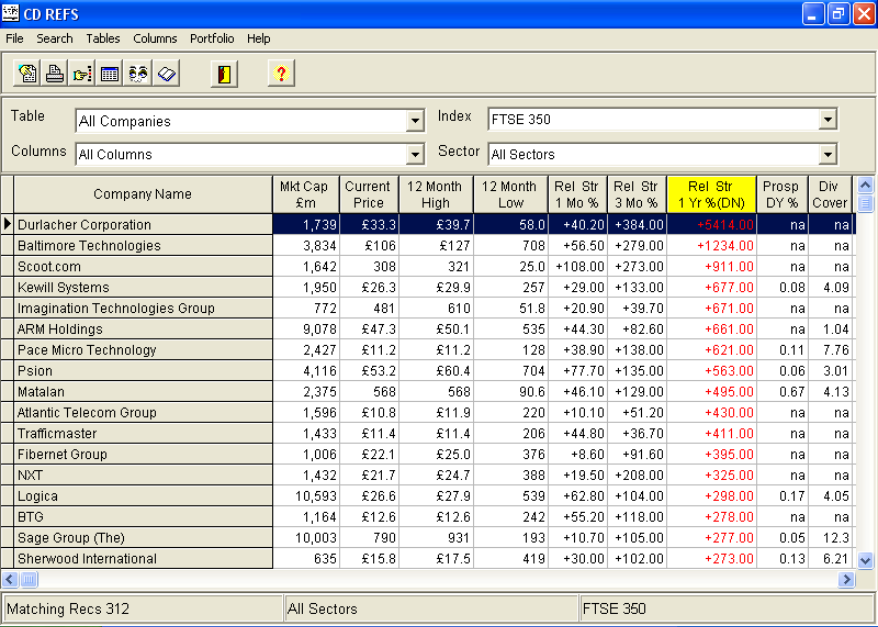Viewport: 878px width, 627px height.
Task: Click the edit document toolbar icon
Action: 26,73
